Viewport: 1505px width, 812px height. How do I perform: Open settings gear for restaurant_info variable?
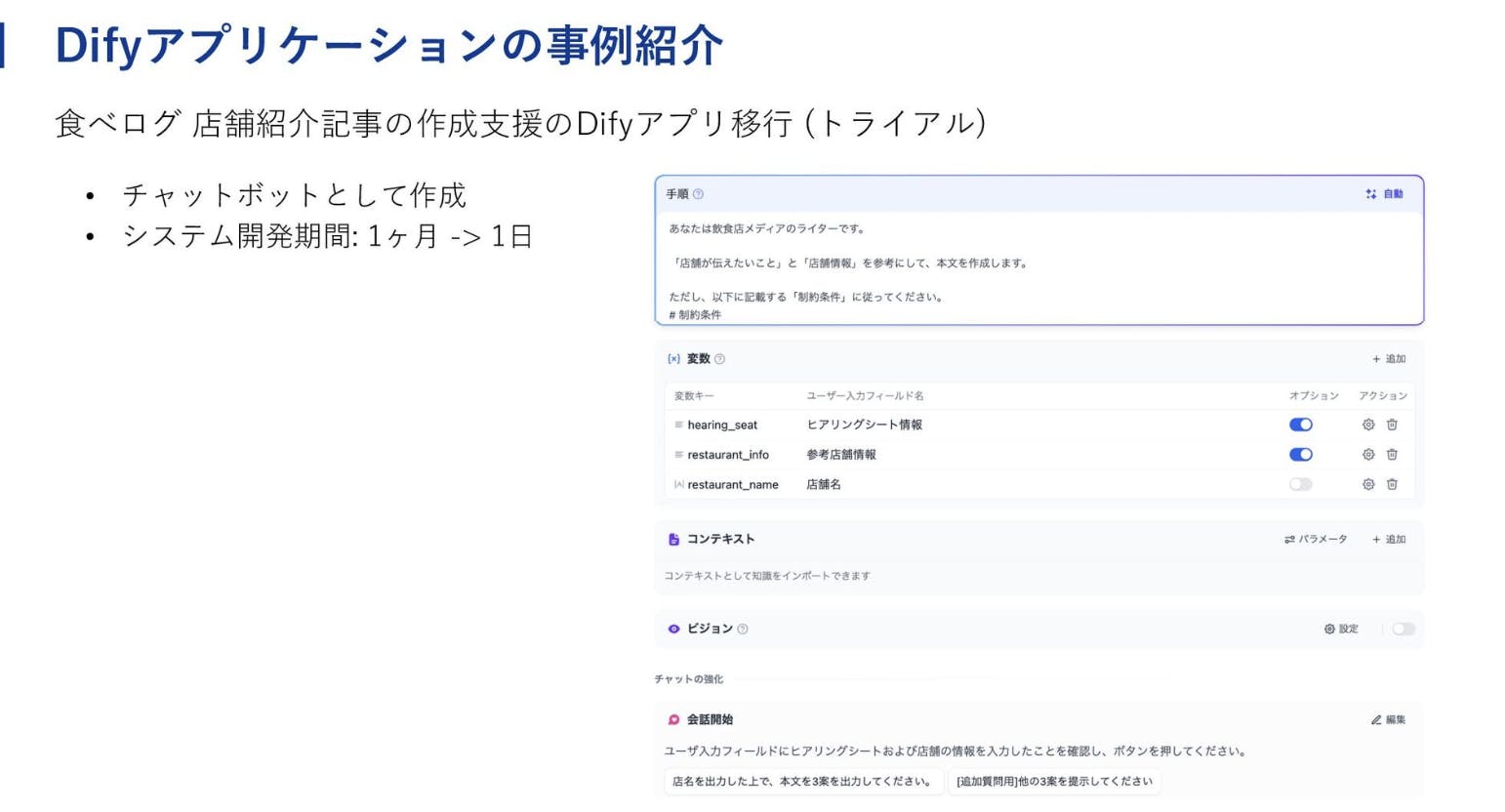tap(1368, 455)
